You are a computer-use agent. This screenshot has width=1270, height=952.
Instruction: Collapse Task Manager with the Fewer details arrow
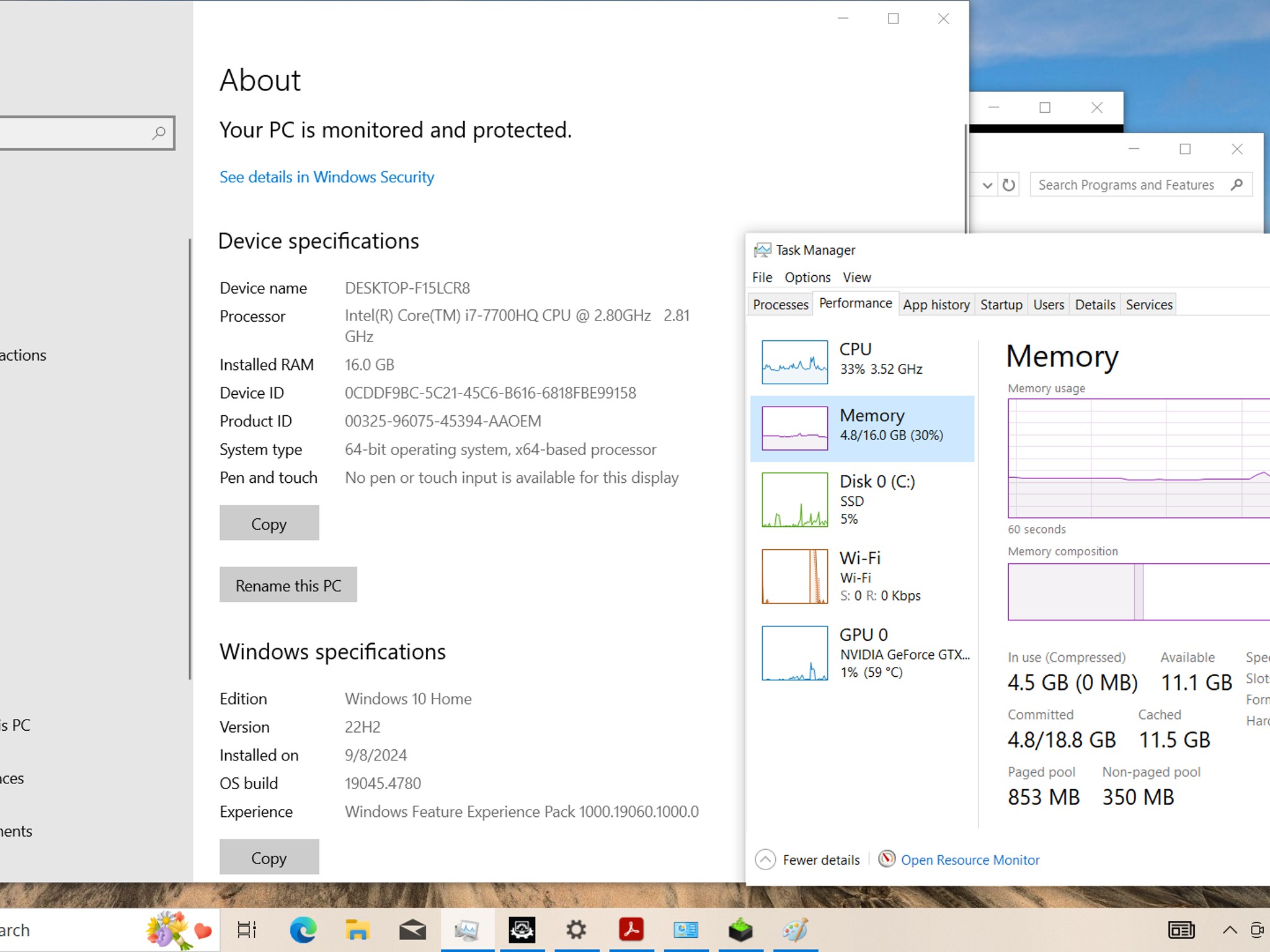765,860
